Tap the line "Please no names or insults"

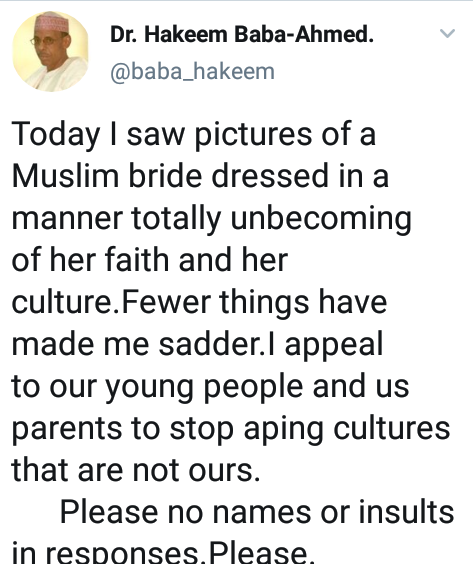257,512
